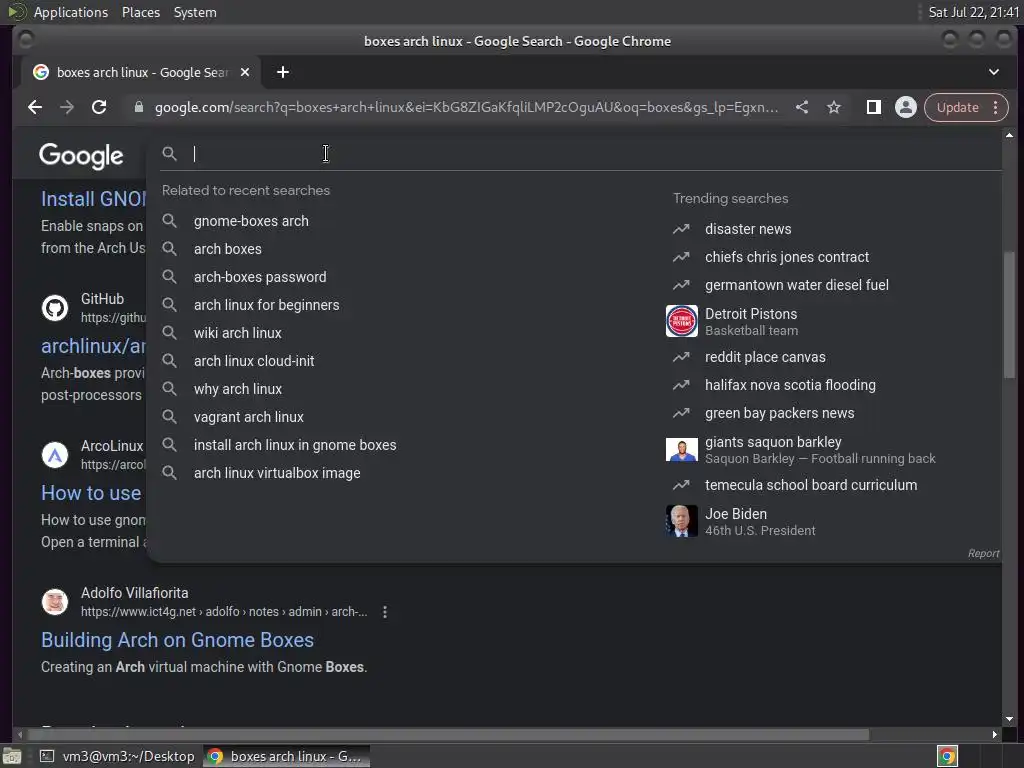Image resolution: width=1024 pixels, height=768 pixels.
Task: Click the GitHub favicon in results
Action: 55,308
